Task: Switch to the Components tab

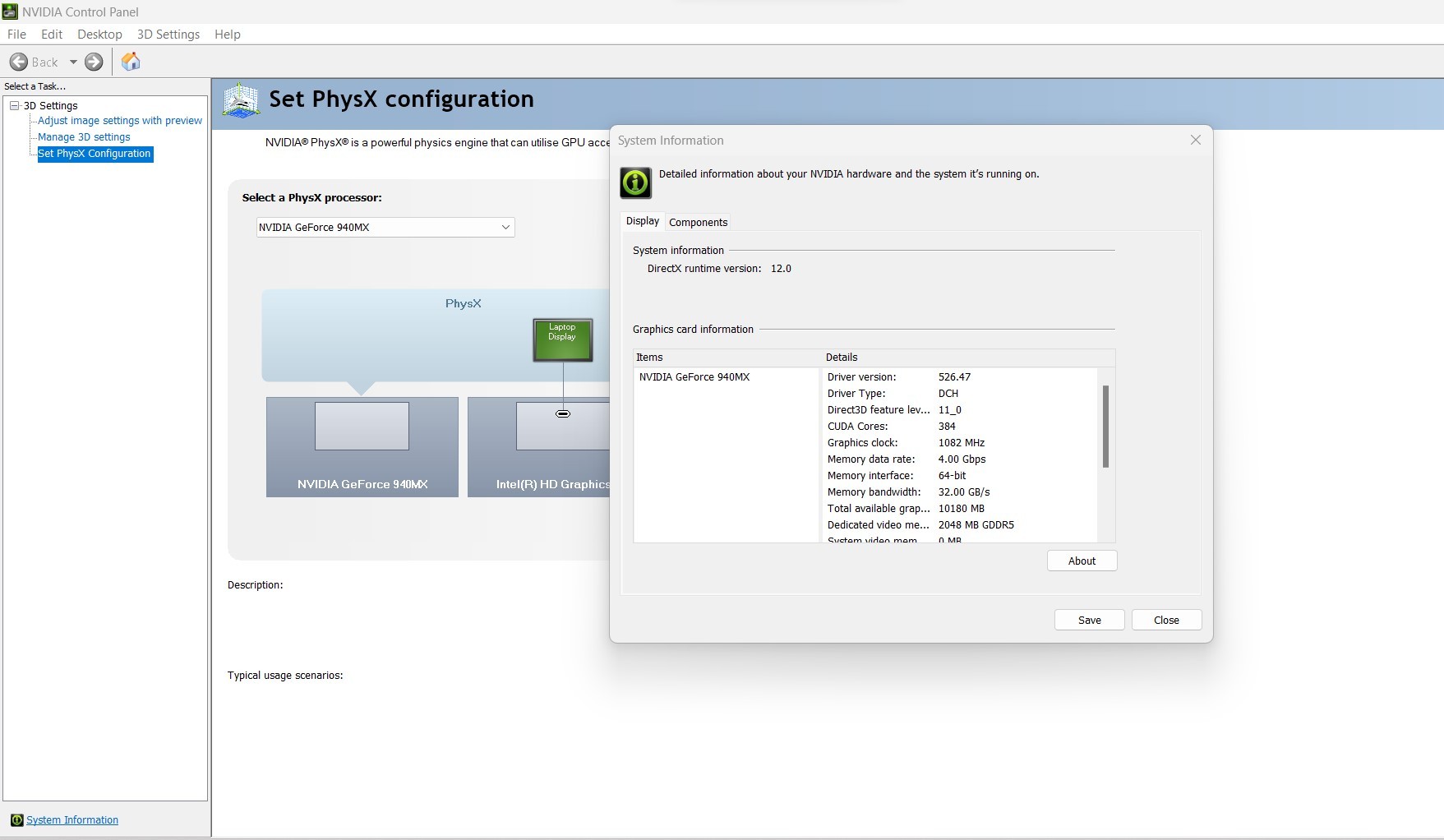Action: click(699, 222)
